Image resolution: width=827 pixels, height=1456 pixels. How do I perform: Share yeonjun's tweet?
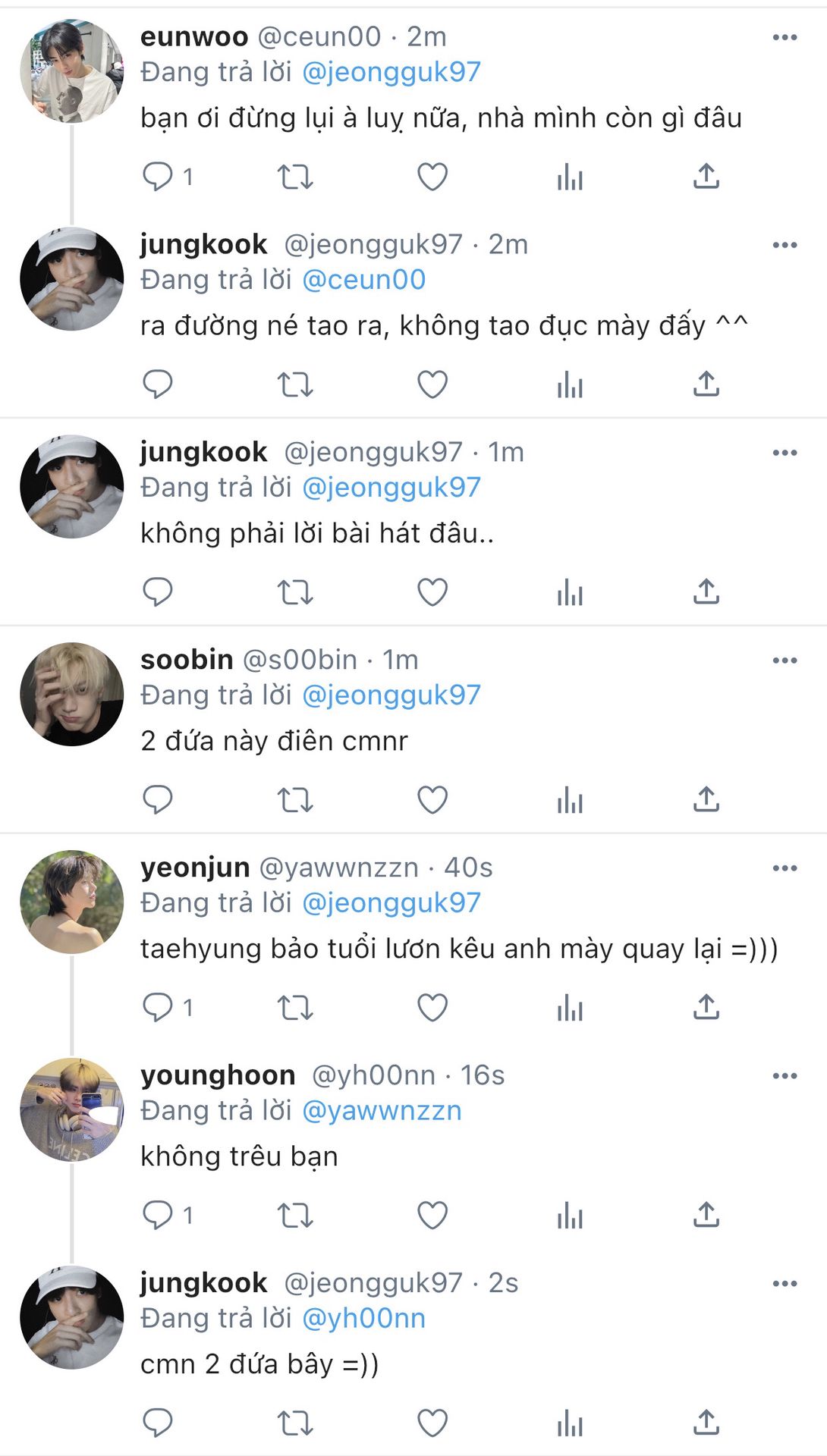point(706,1007)
